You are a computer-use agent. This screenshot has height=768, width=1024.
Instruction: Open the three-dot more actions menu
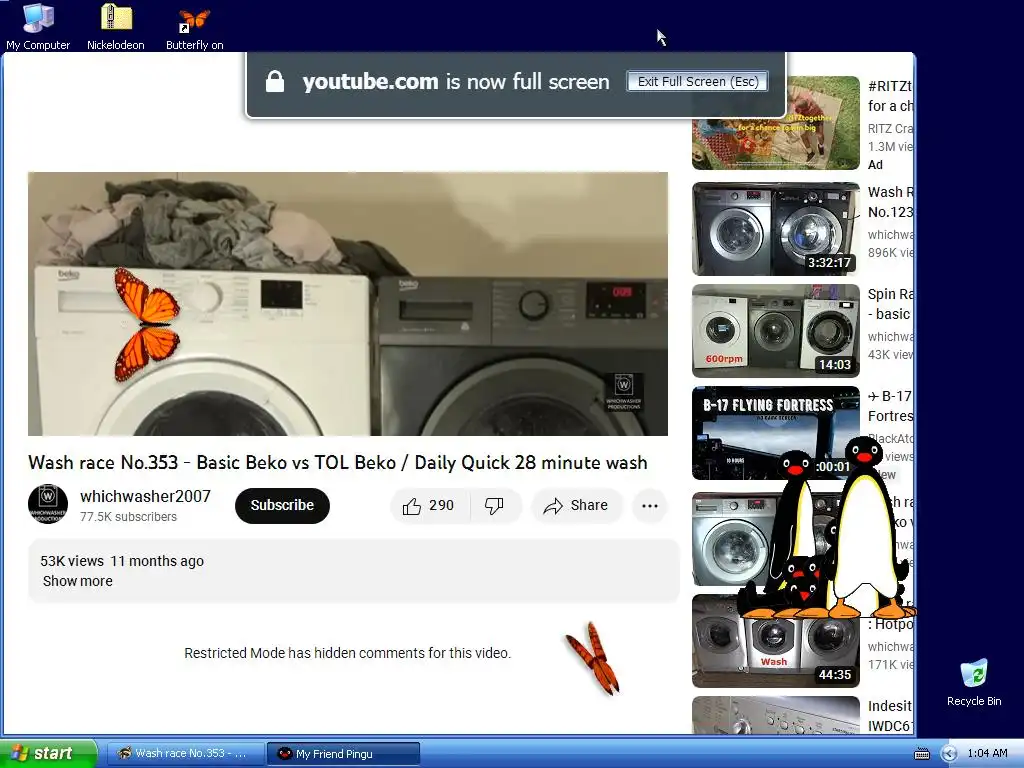[x=649, y=505]
